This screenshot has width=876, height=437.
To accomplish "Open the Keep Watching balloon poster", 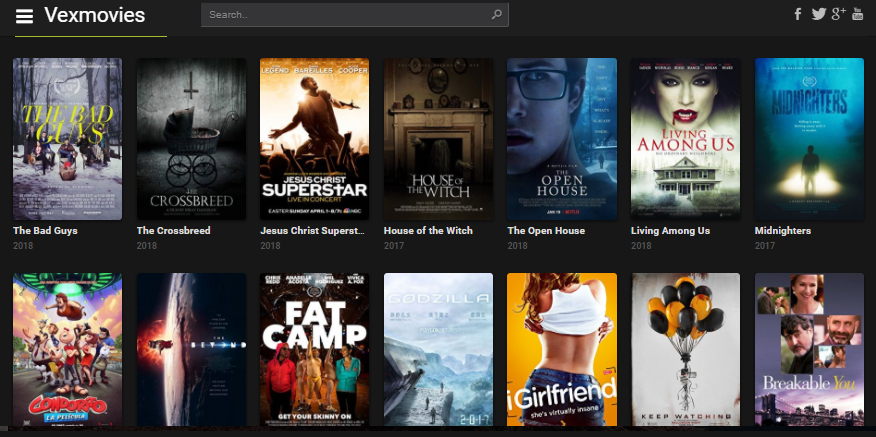I will tap(685, 350).
